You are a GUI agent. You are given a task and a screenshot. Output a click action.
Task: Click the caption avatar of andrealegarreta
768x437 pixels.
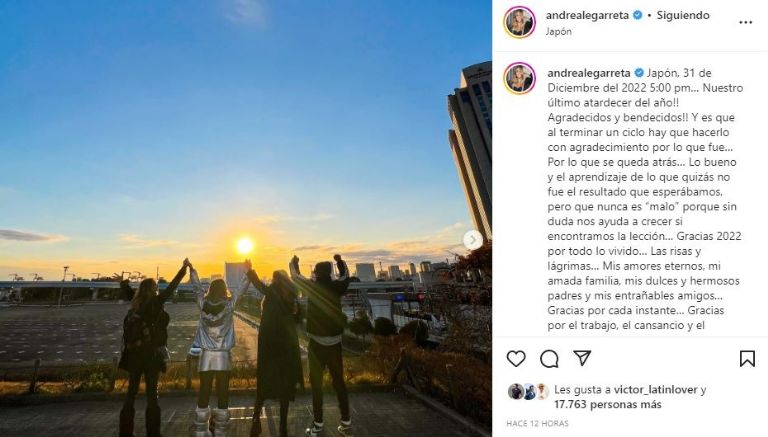[519, 78]
